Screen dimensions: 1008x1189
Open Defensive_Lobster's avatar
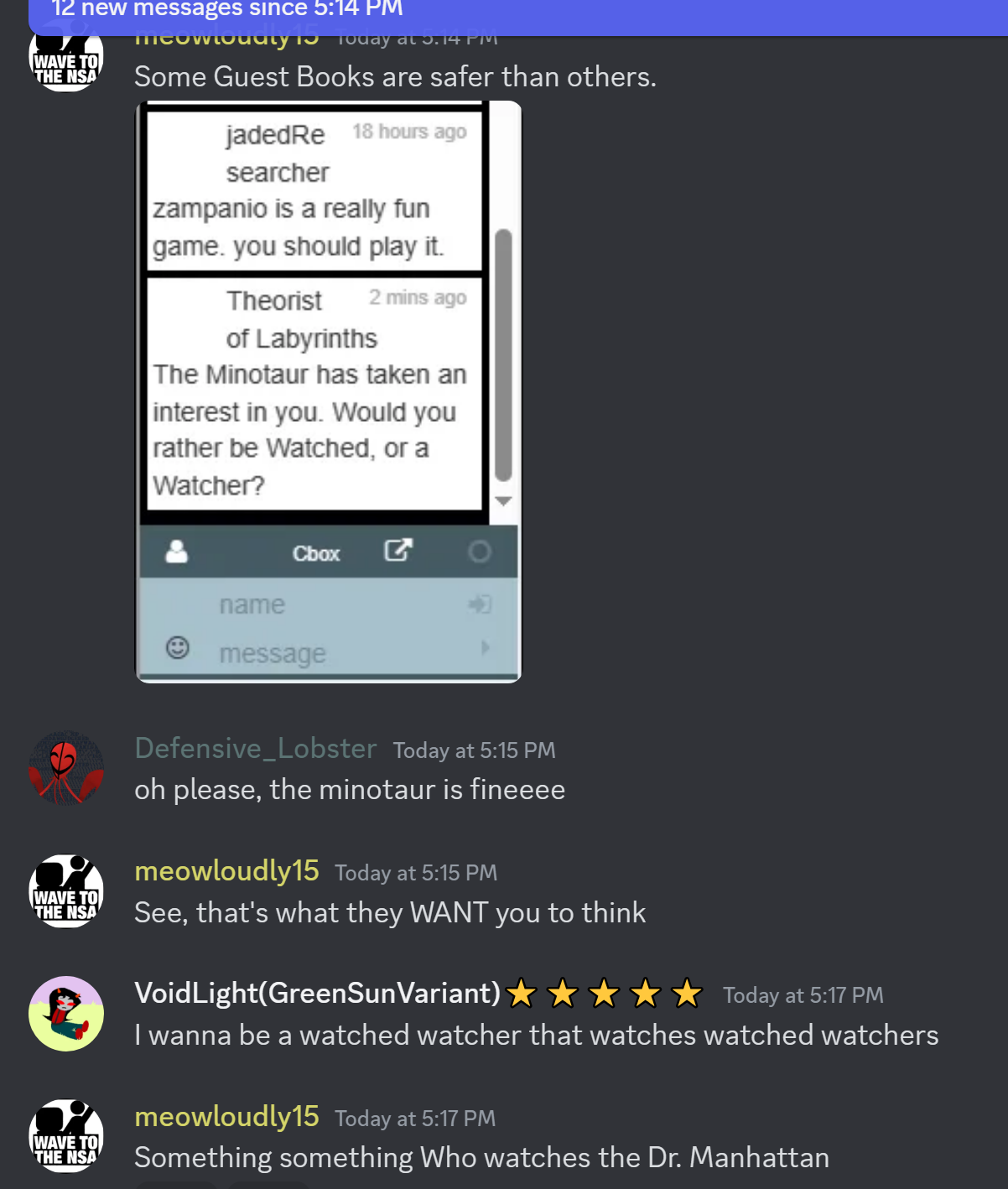(66, 767)
